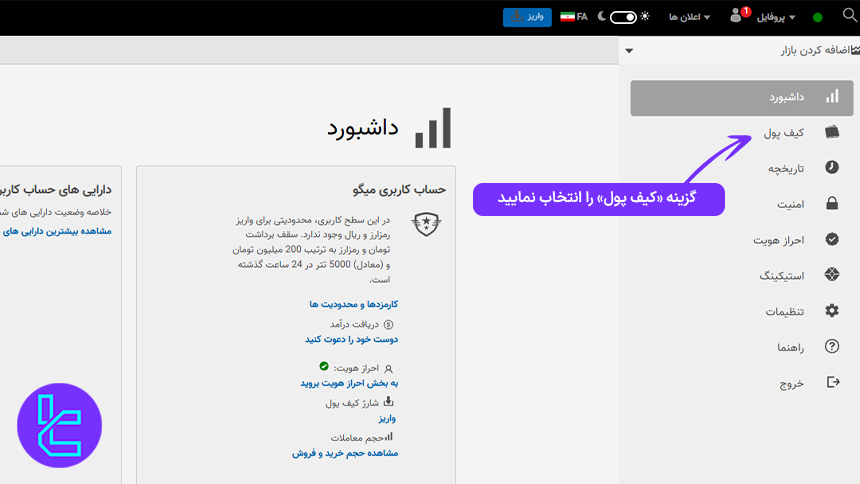This screenshot has width=860, height=484.
Task: Click the به بخش احراز هویت بروید link
Action: pos(349,383)
